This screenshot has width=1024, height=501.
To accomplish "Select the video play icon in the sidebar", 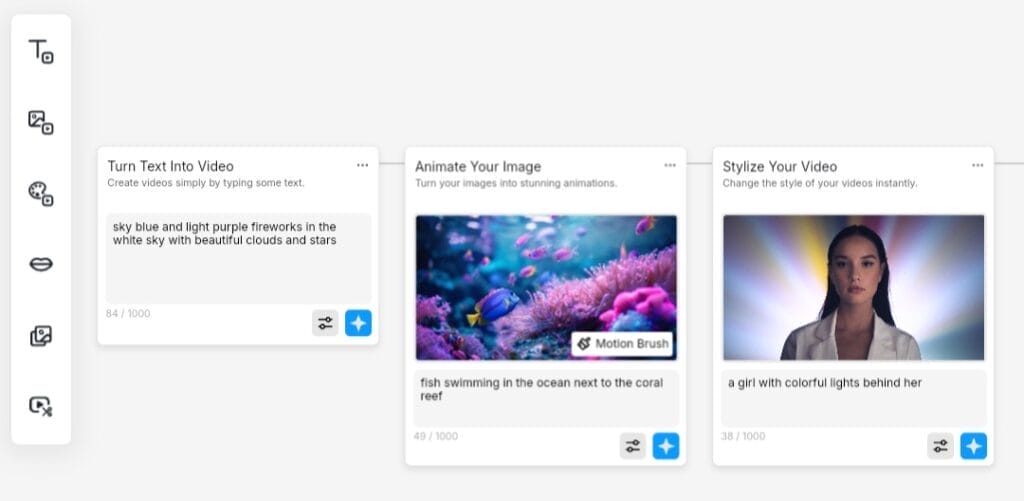I will click(x=40, y=406).
